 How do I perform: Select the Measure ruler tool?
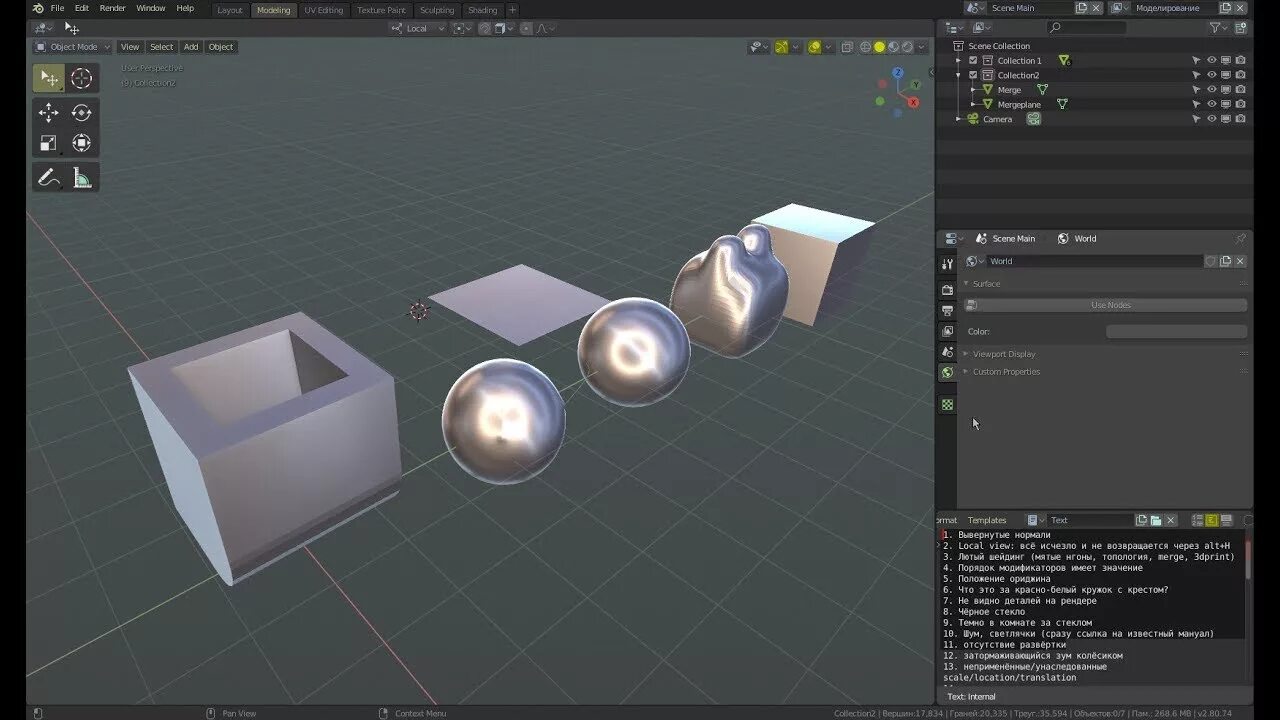82,178
